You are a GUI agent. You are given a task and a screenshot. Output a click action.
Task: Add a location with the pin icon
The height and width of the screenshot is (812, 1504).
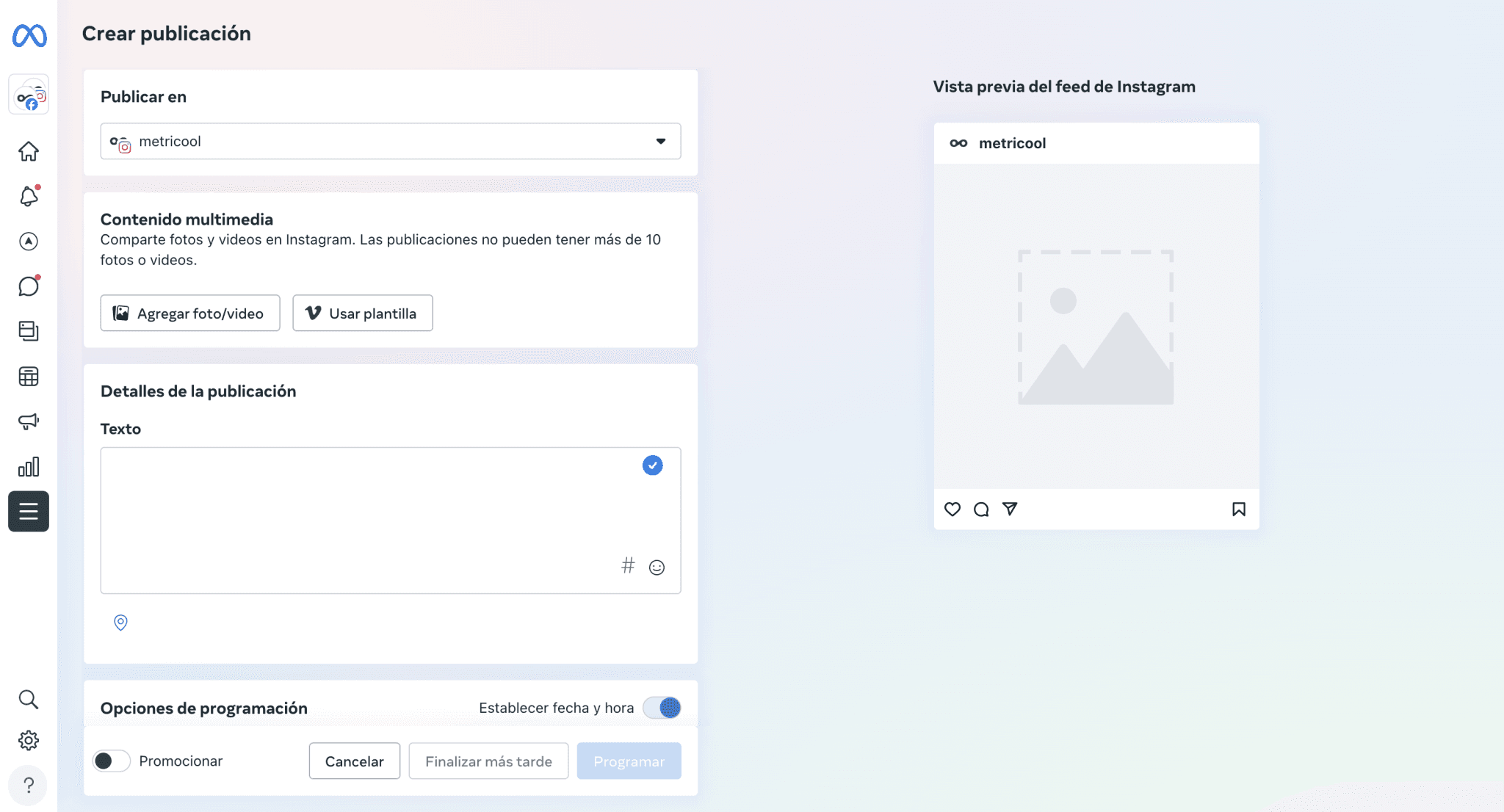120,622
